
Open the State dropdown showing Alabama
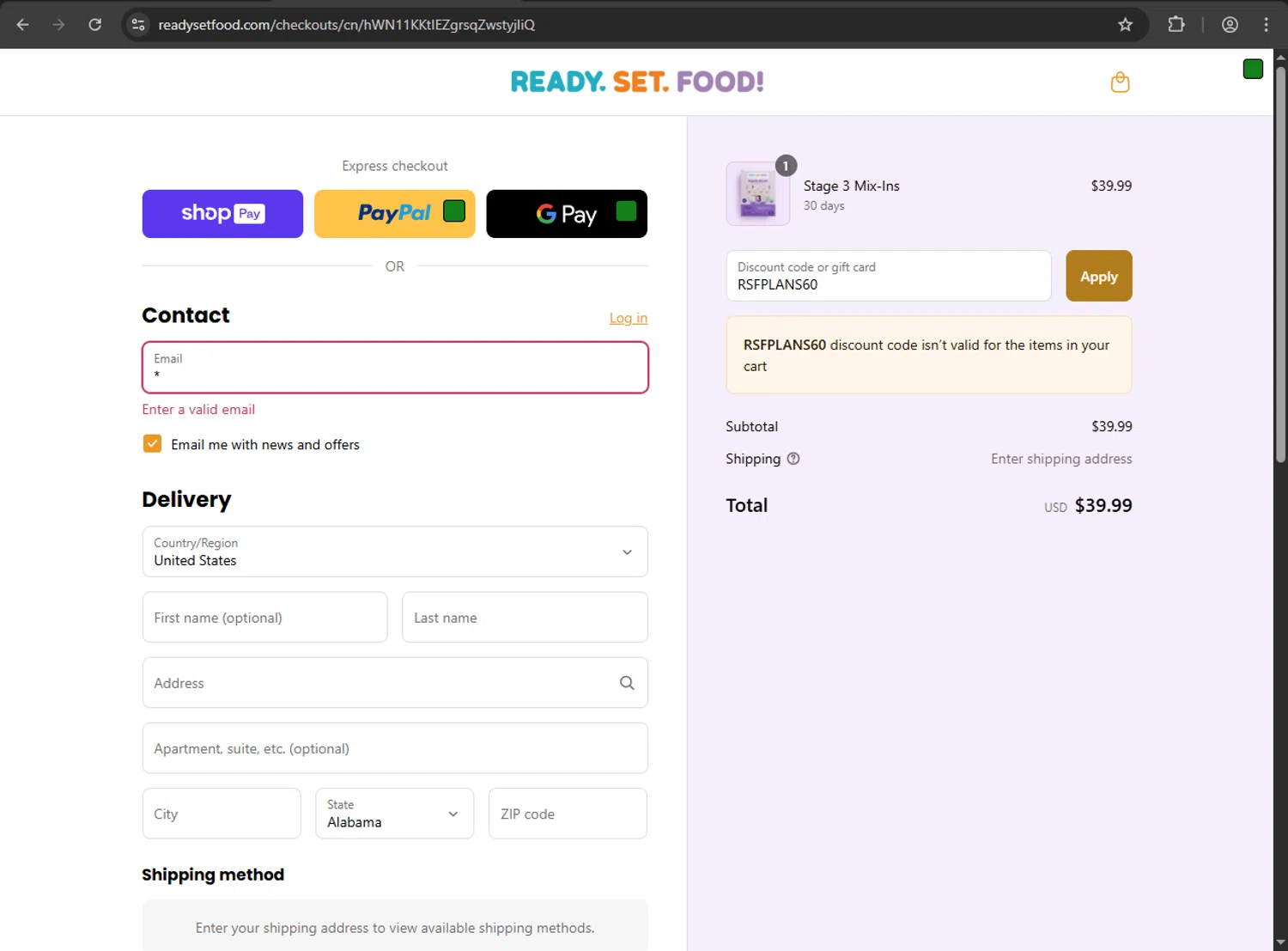point(394,814)
